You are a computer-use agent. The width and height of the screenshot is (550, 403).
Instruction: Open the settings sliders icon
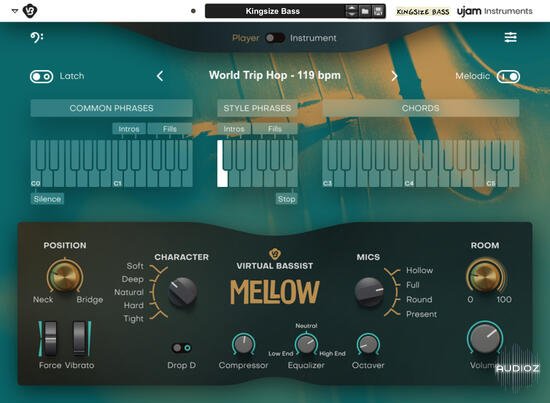(x=510, y=37)
